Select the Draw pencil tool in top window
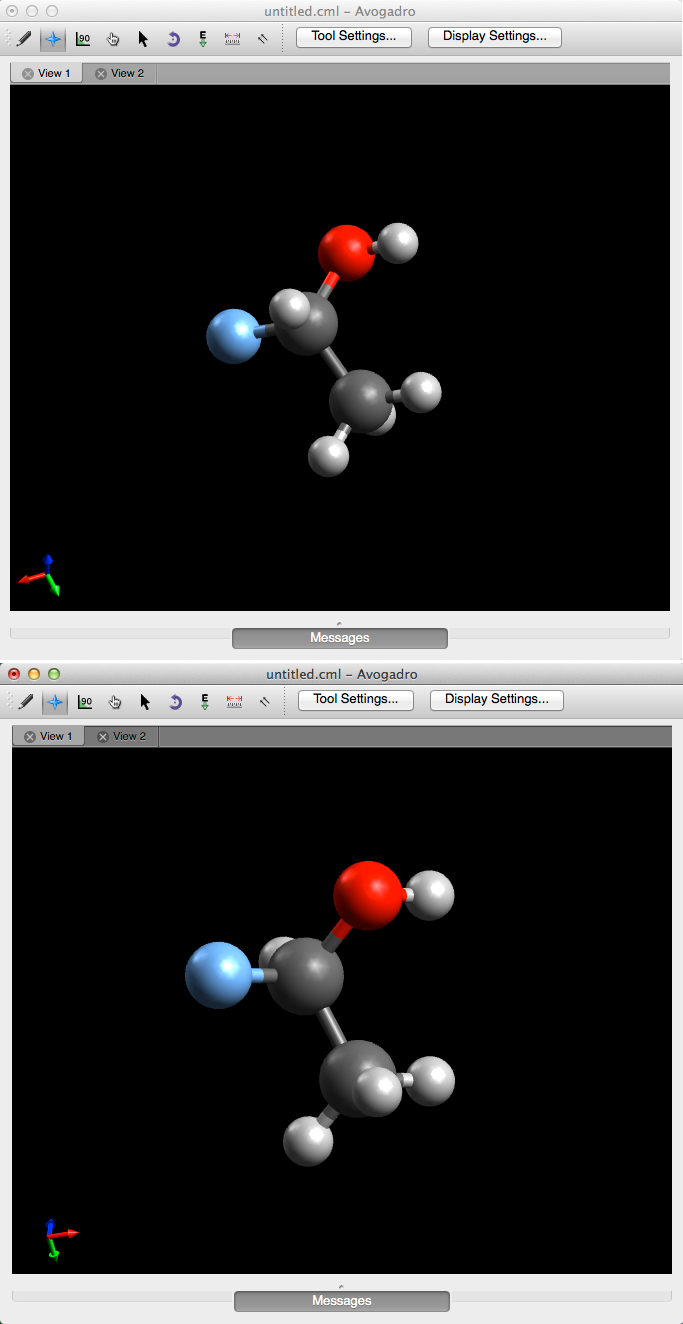 (x=25, y=39)
